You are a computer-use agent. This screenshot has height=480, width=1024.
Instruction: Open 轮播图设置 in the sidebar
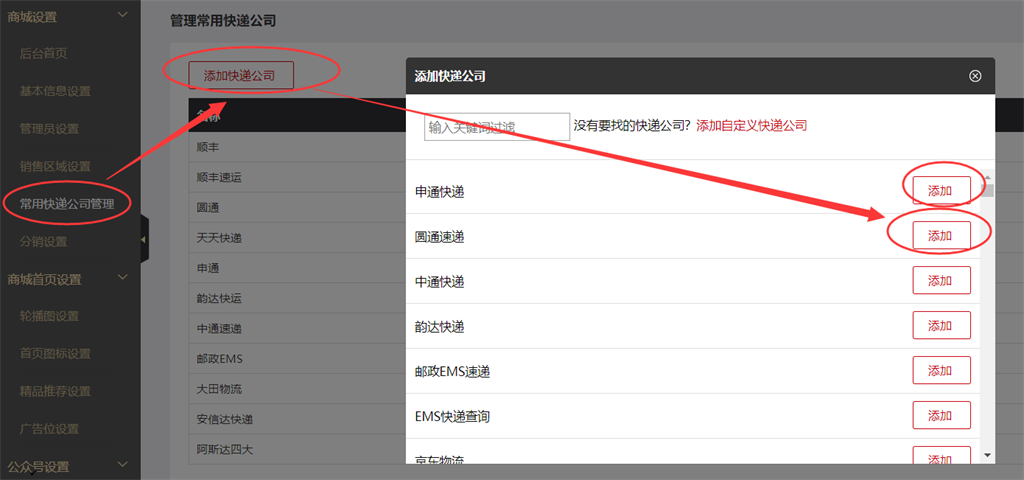click(x=49, y=316)
